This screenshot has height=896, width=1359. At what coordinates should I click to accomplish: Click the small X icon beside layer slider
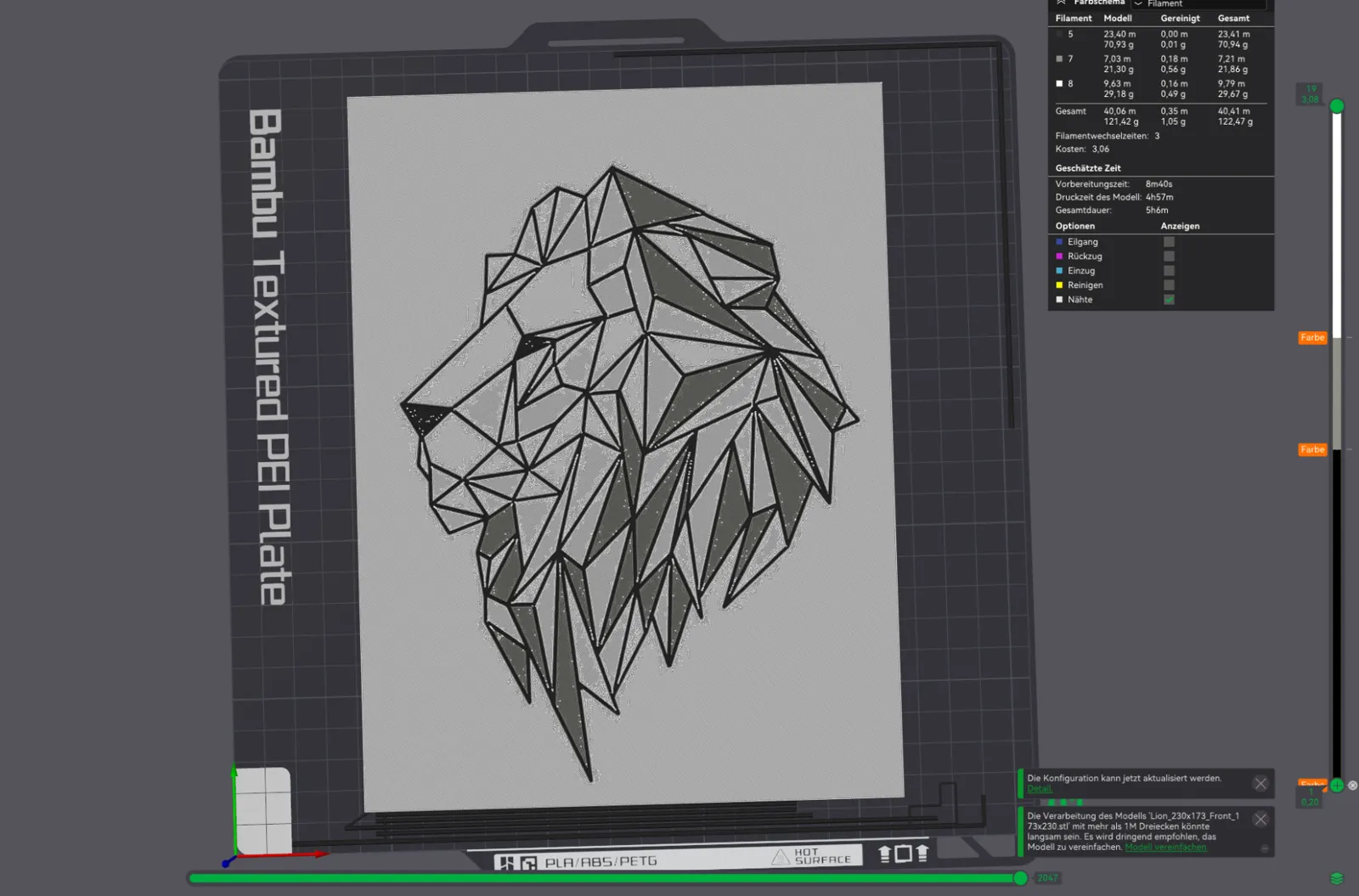click(x=1353, y=786)
